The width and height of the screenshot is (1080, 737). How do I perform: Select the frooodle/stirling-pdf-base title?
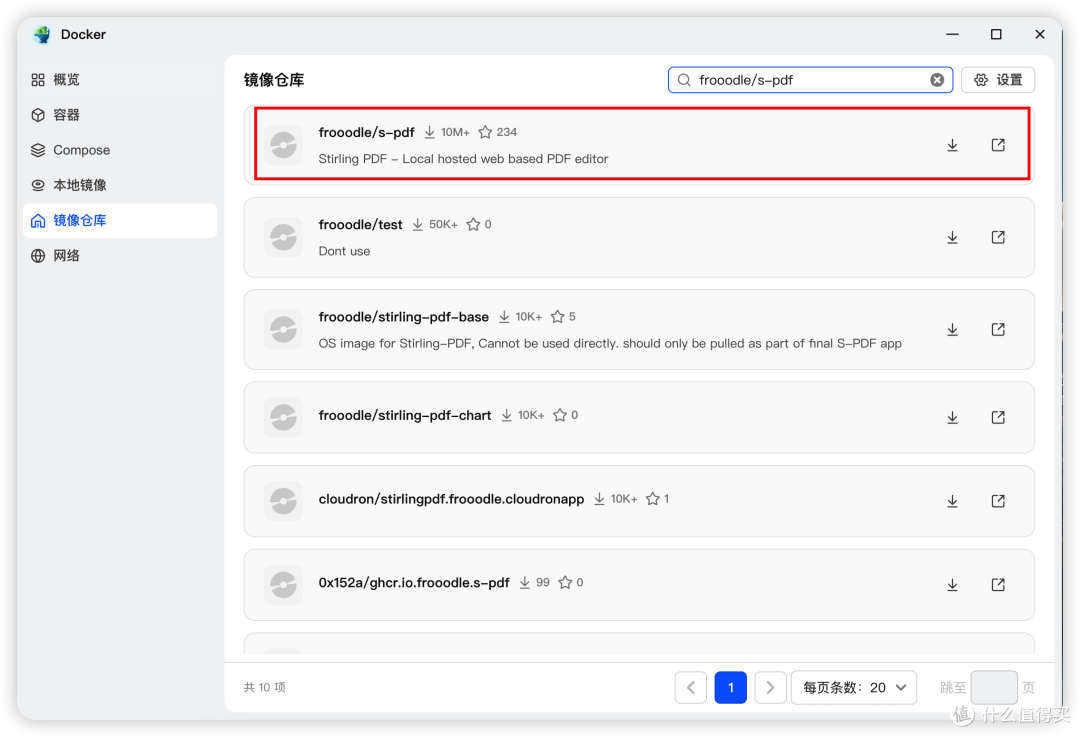(404, 317)
